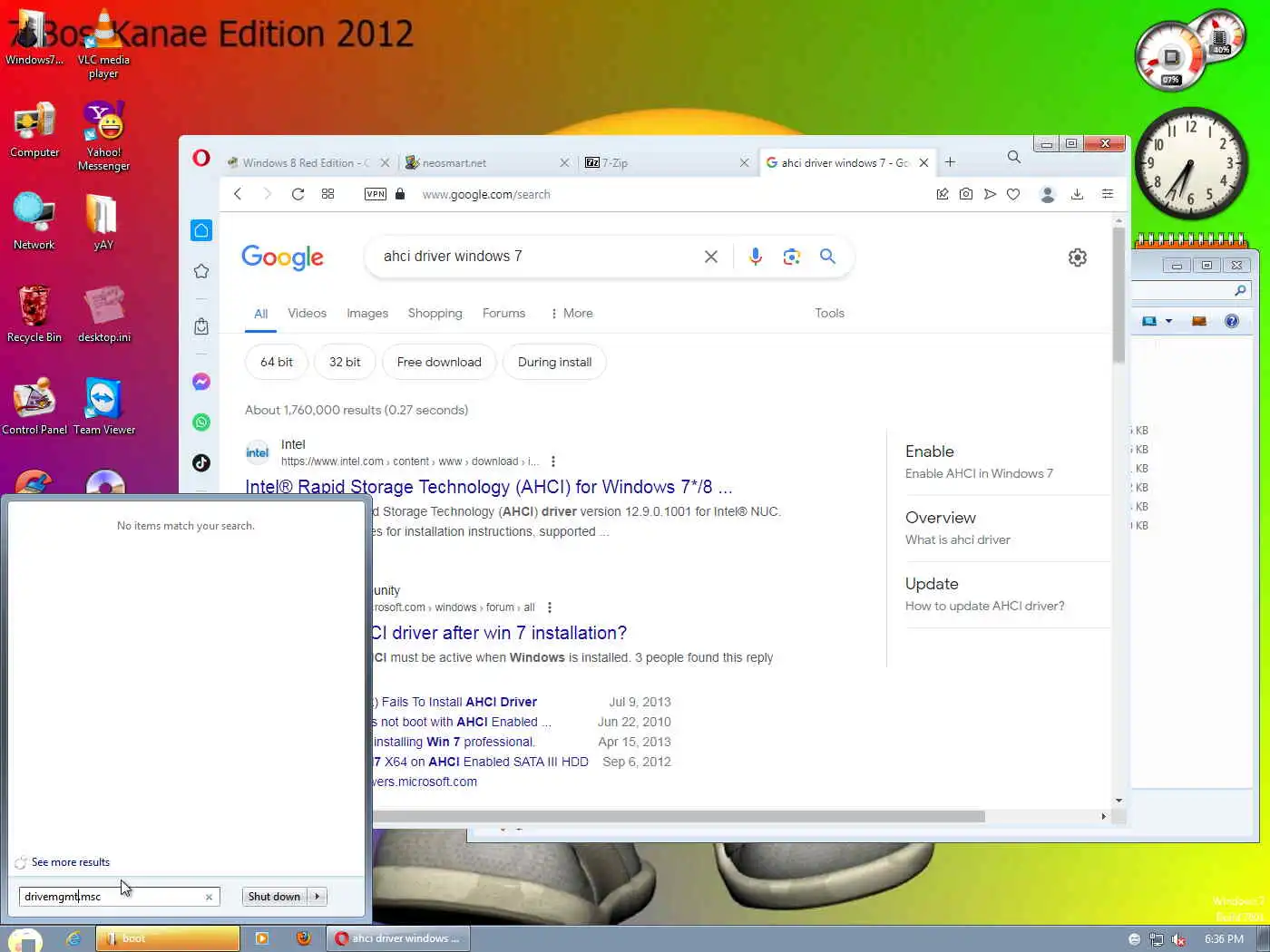Open WhatsApp in Opera sidebar
This screenshot has width=1270, height=952.
pos(201,423)
